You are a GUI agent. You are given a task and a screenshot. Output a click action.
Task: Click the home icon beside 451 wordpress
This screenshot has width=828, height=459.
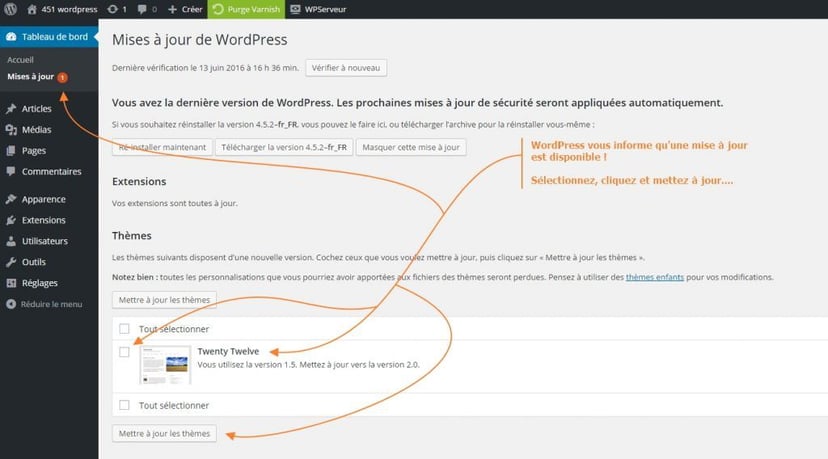34,9
